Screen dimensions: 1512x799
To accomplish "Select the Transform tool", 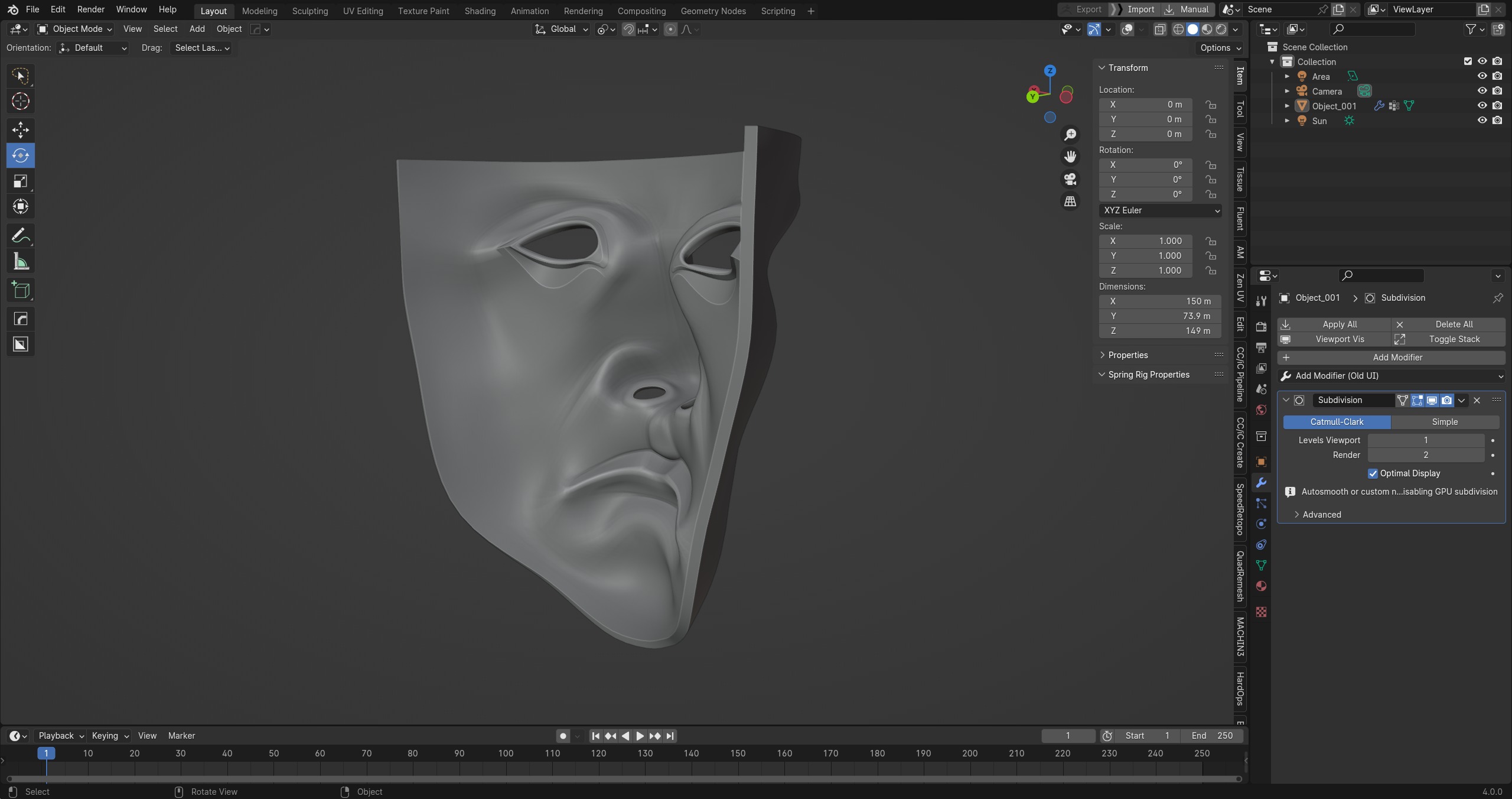I will click(21, 206).
